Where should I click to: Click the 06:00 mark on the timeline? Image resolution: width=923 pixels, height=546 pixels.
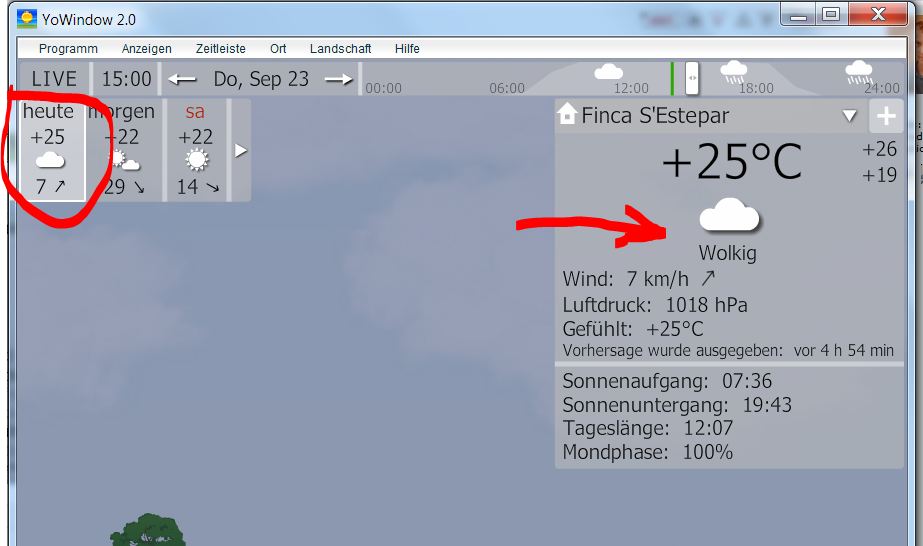pos(507,88)
